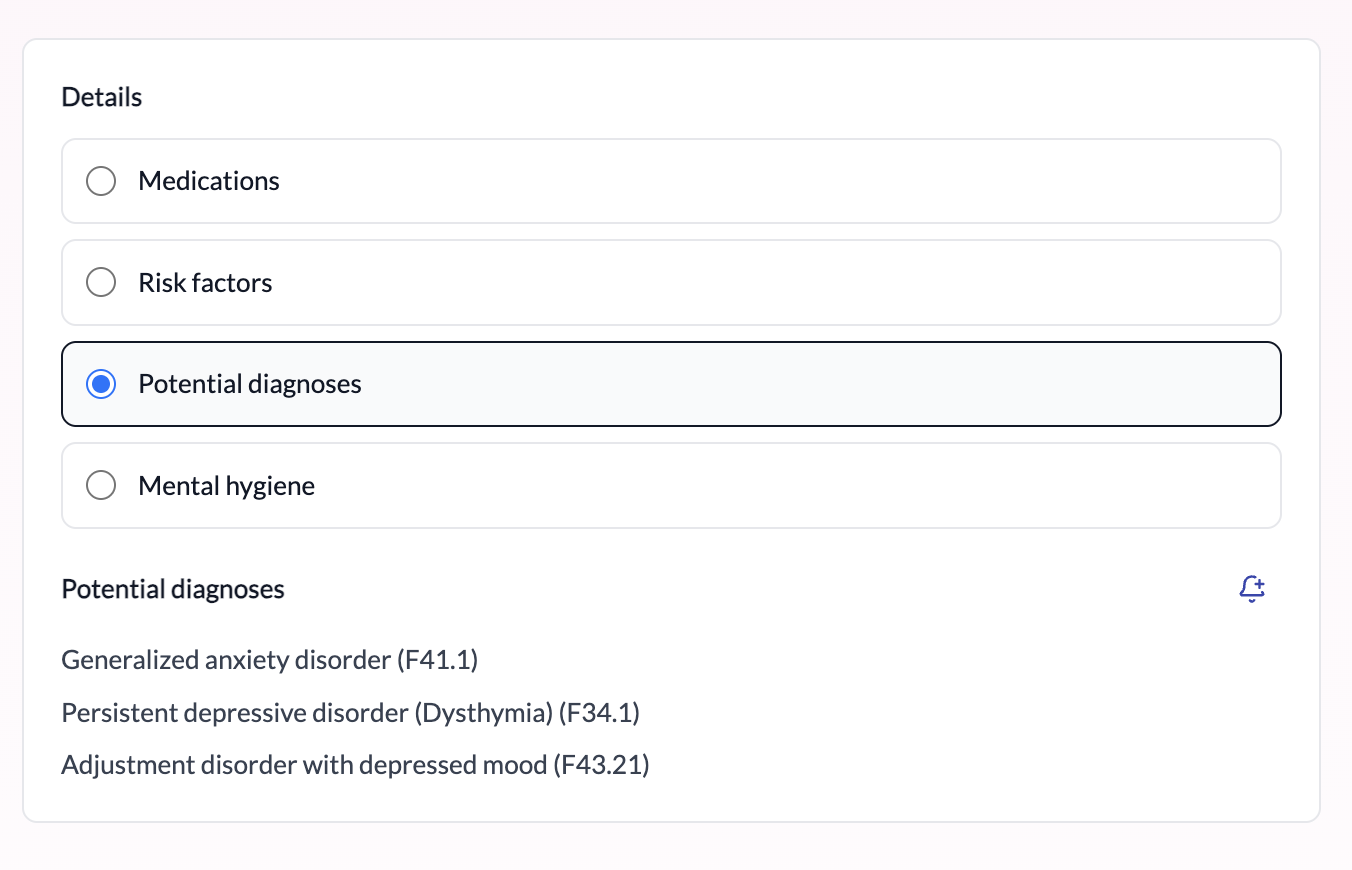1352x870 pixels.
Task: Click the bell icon beside Potential diagnoses heading
Action: (x=1252, y=589)
